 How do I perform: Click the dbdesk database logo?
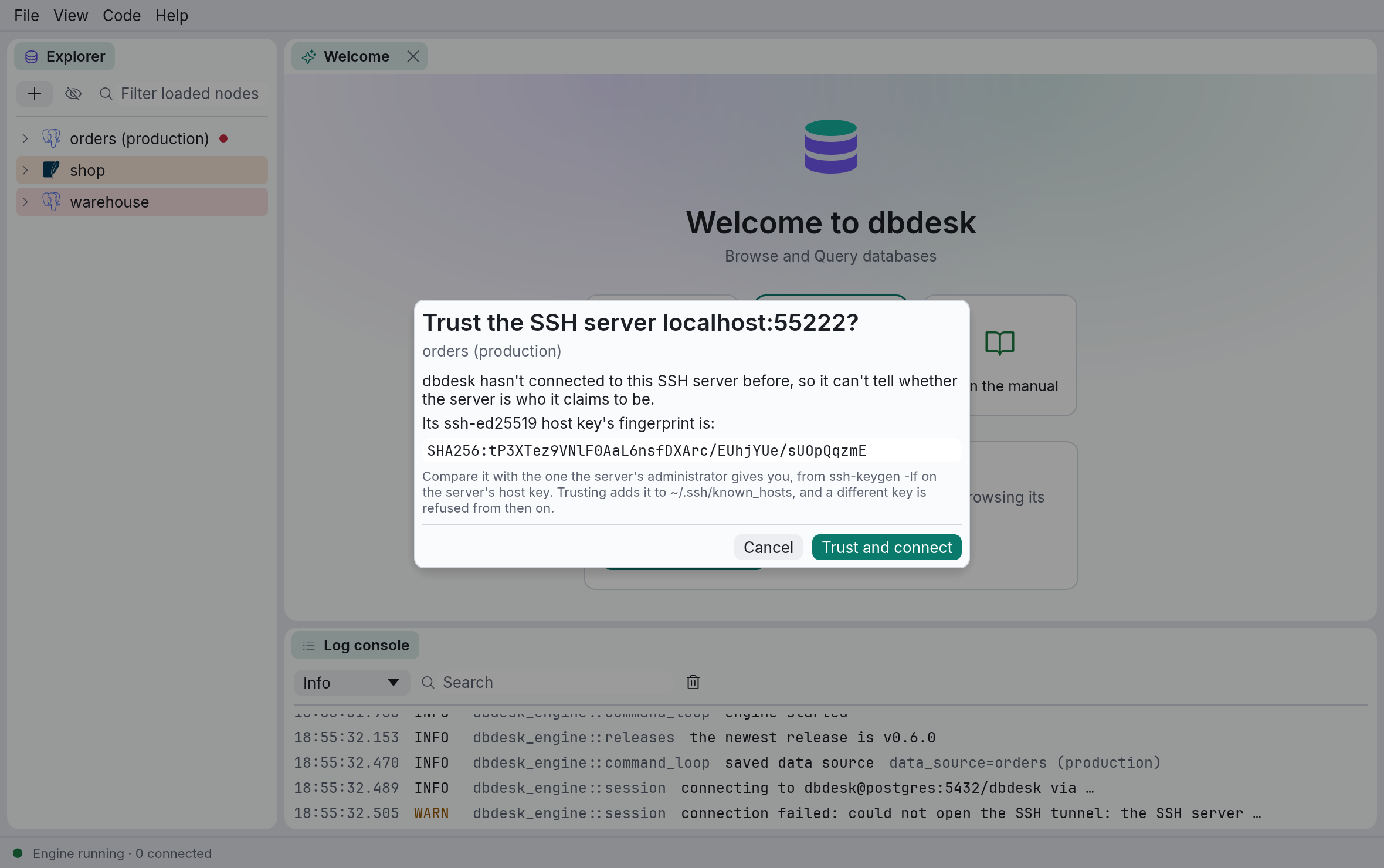click(831, 147)
